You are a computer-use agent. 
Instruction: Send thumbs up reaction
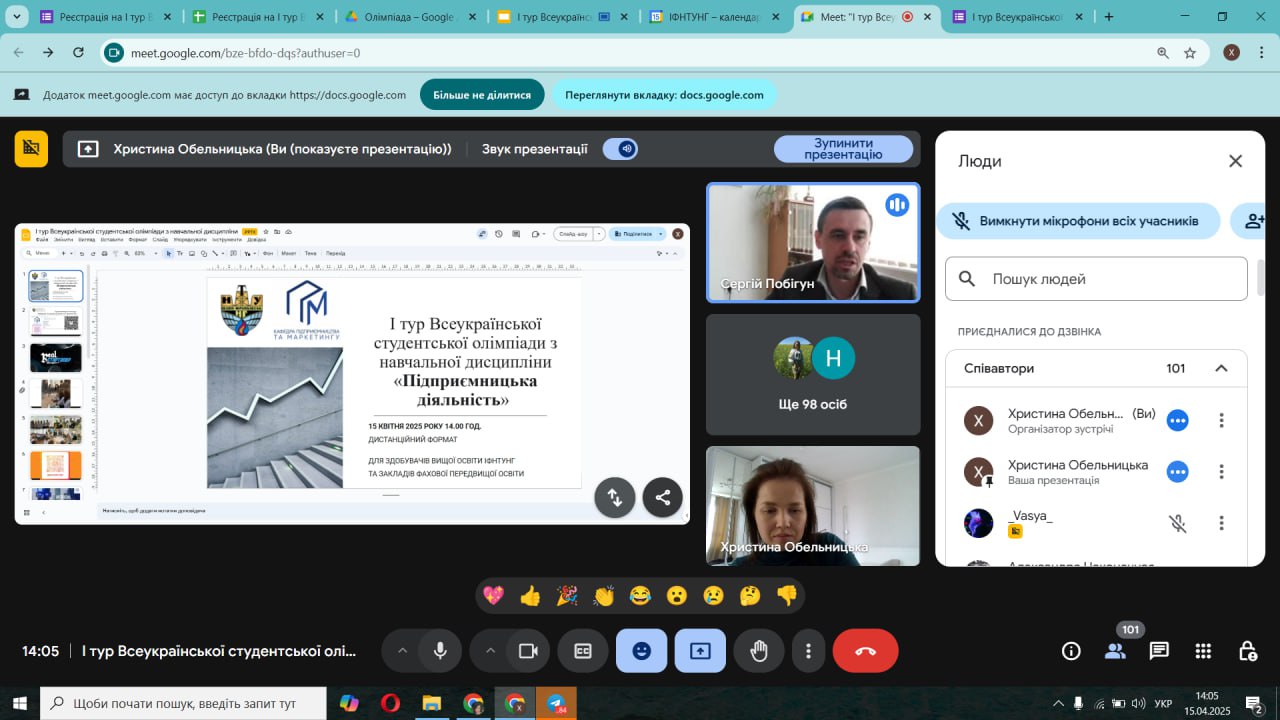[530, 596]
